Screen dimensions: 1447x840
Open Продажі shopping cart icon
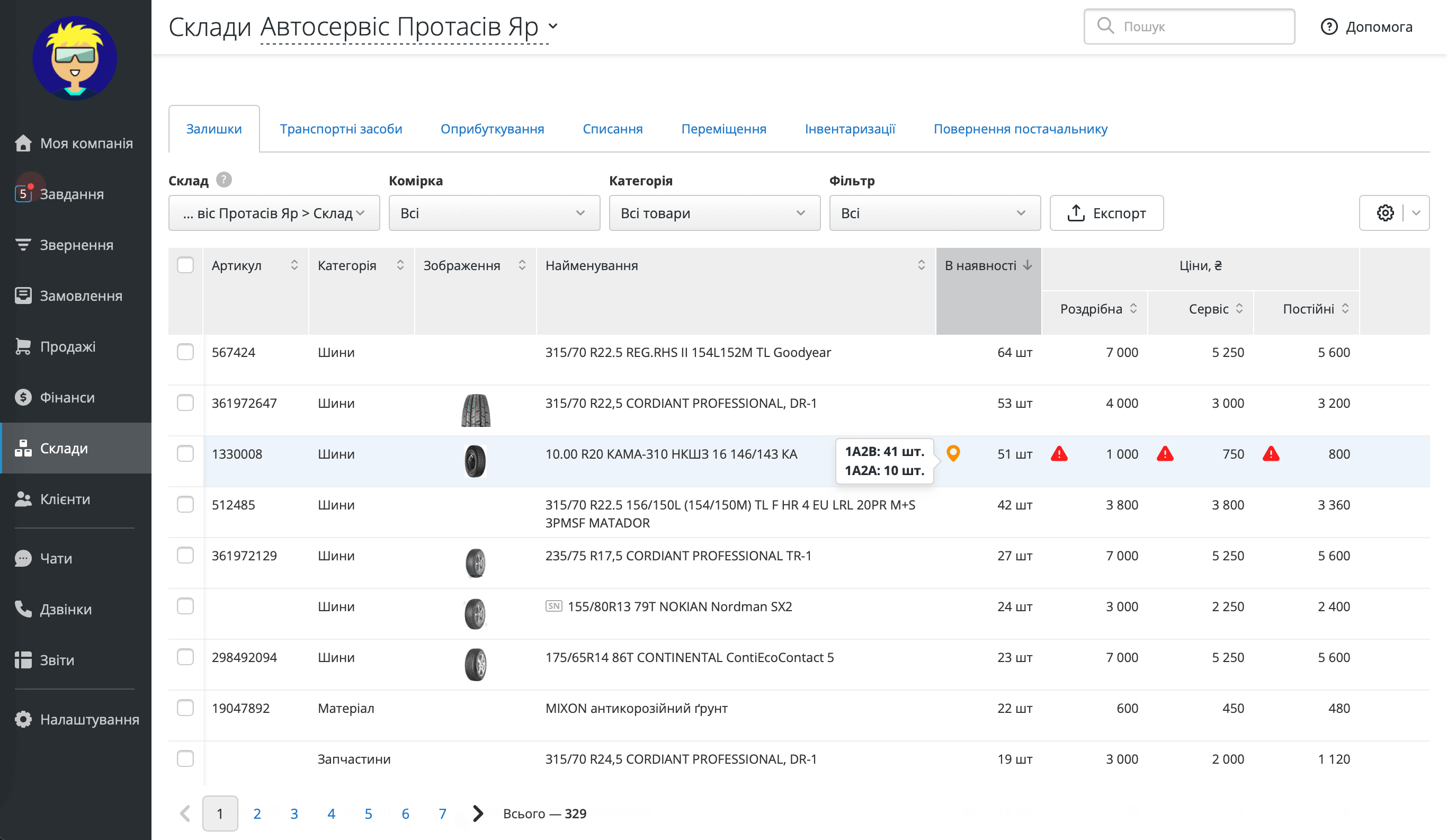23,346
